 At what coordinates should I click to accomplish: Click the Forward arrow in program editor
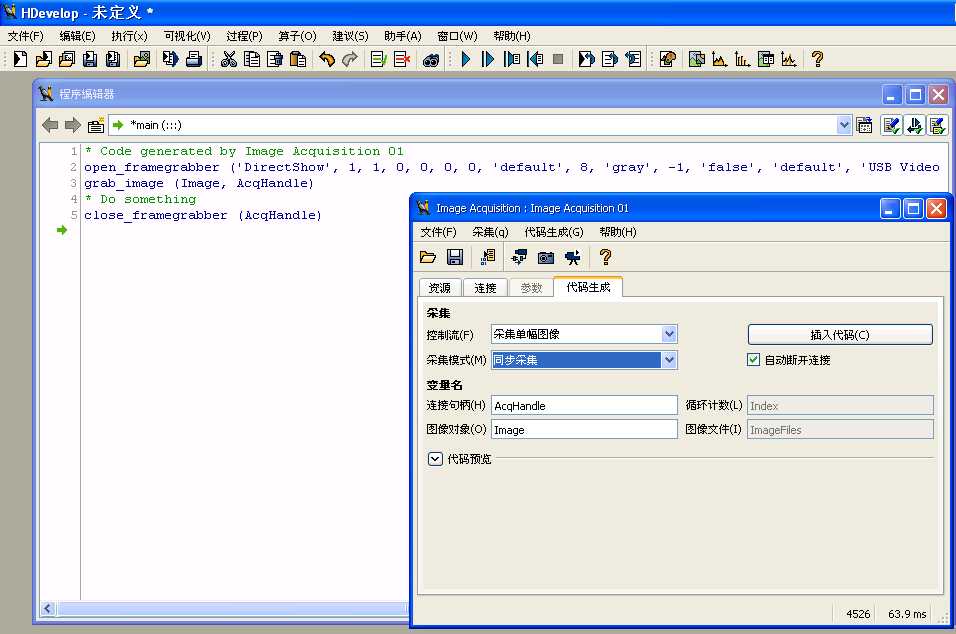pyautogui.click(x=73, y=125)
